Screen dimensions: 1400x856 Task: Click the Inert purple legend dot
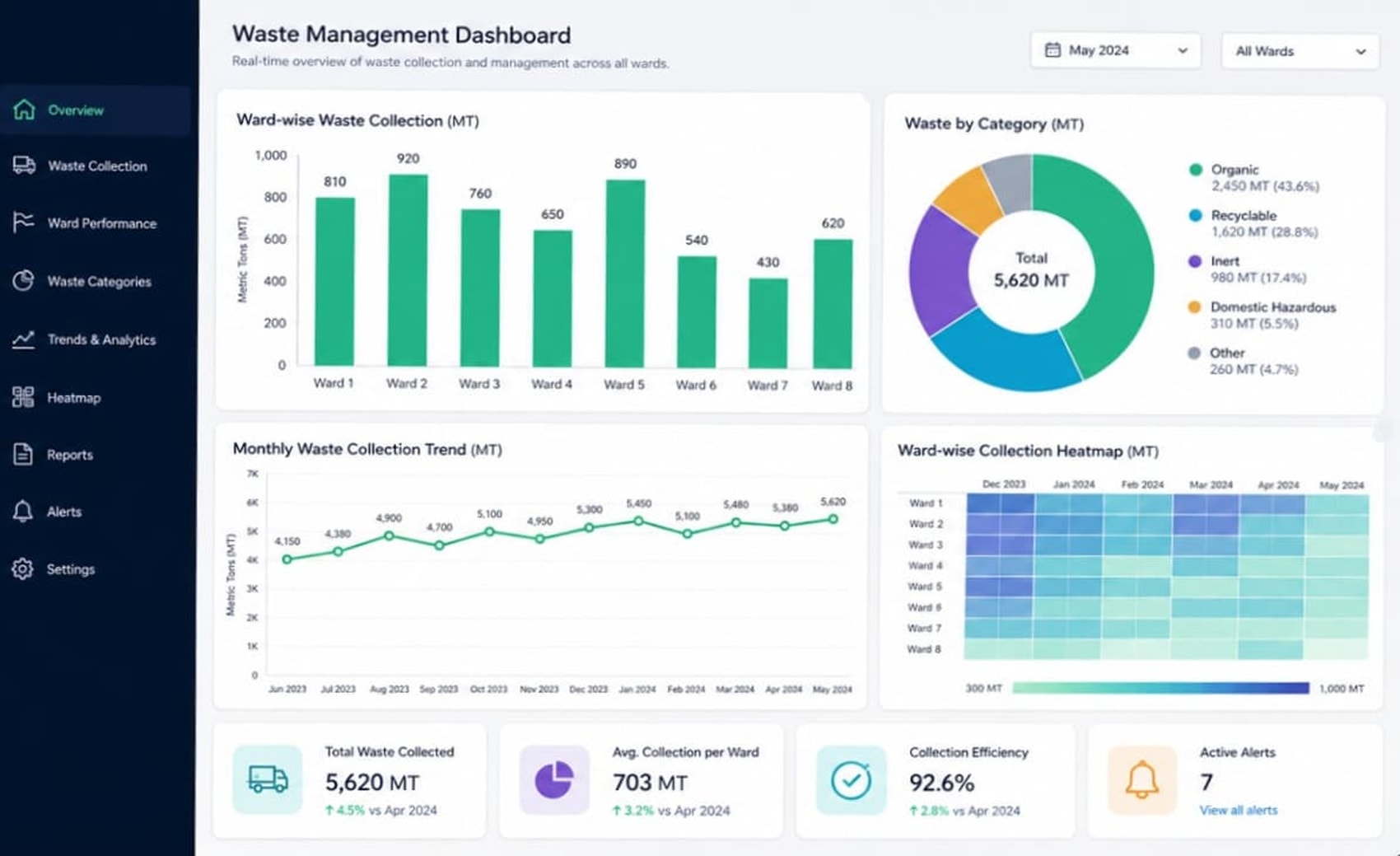point(1195,261)
